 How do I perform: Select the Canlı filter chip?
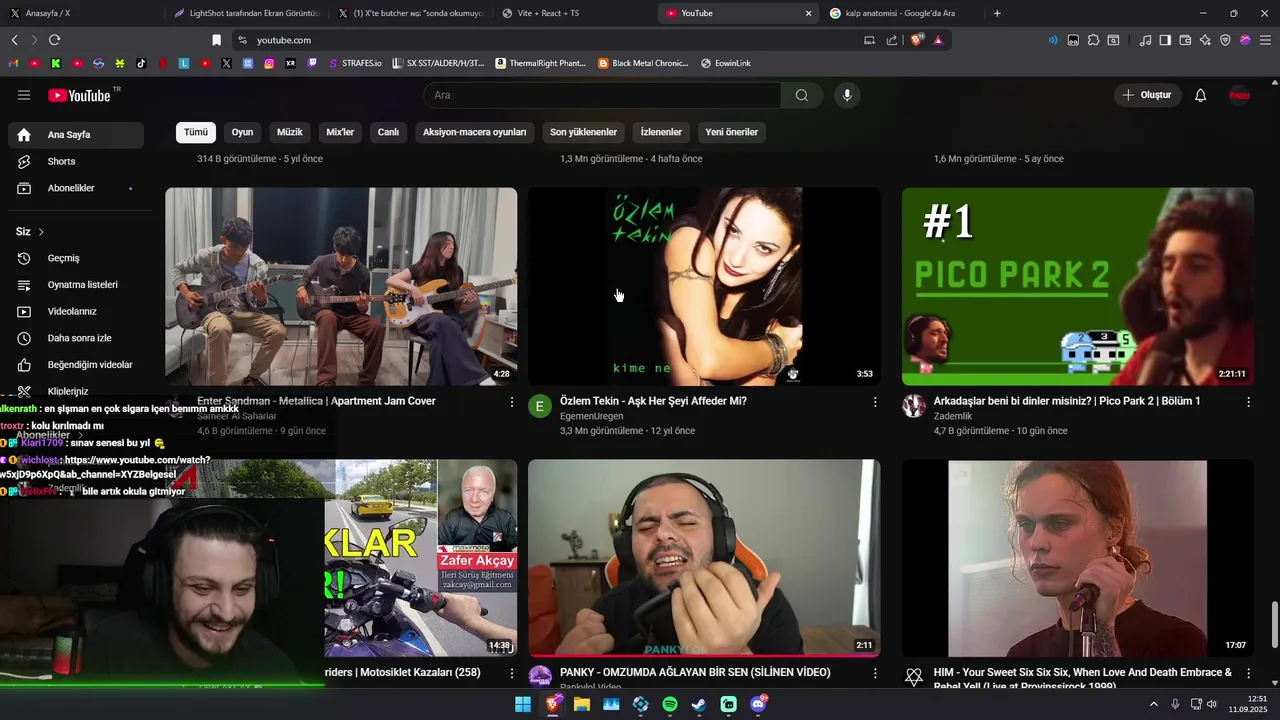(388, 132)
